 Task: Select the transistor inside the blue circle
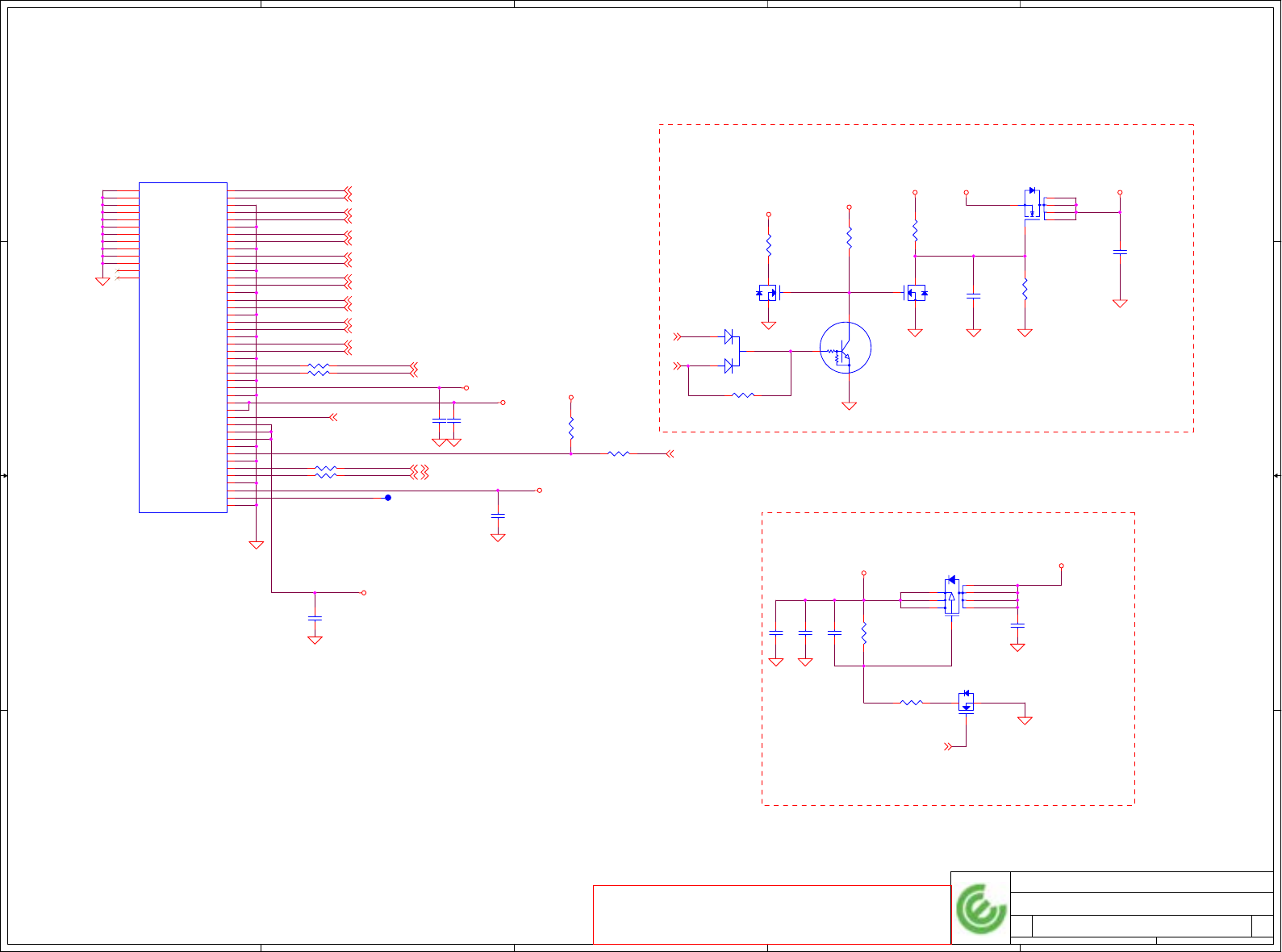(x=845, y=348)
